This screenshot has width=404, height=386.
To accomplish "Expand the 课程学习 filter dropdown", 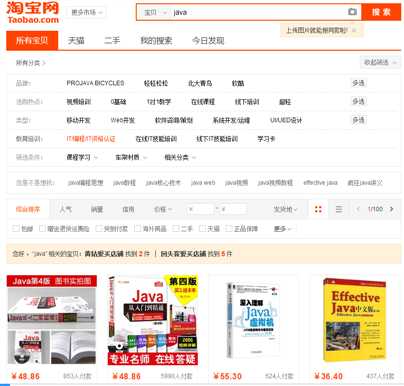I will point(82,157).
